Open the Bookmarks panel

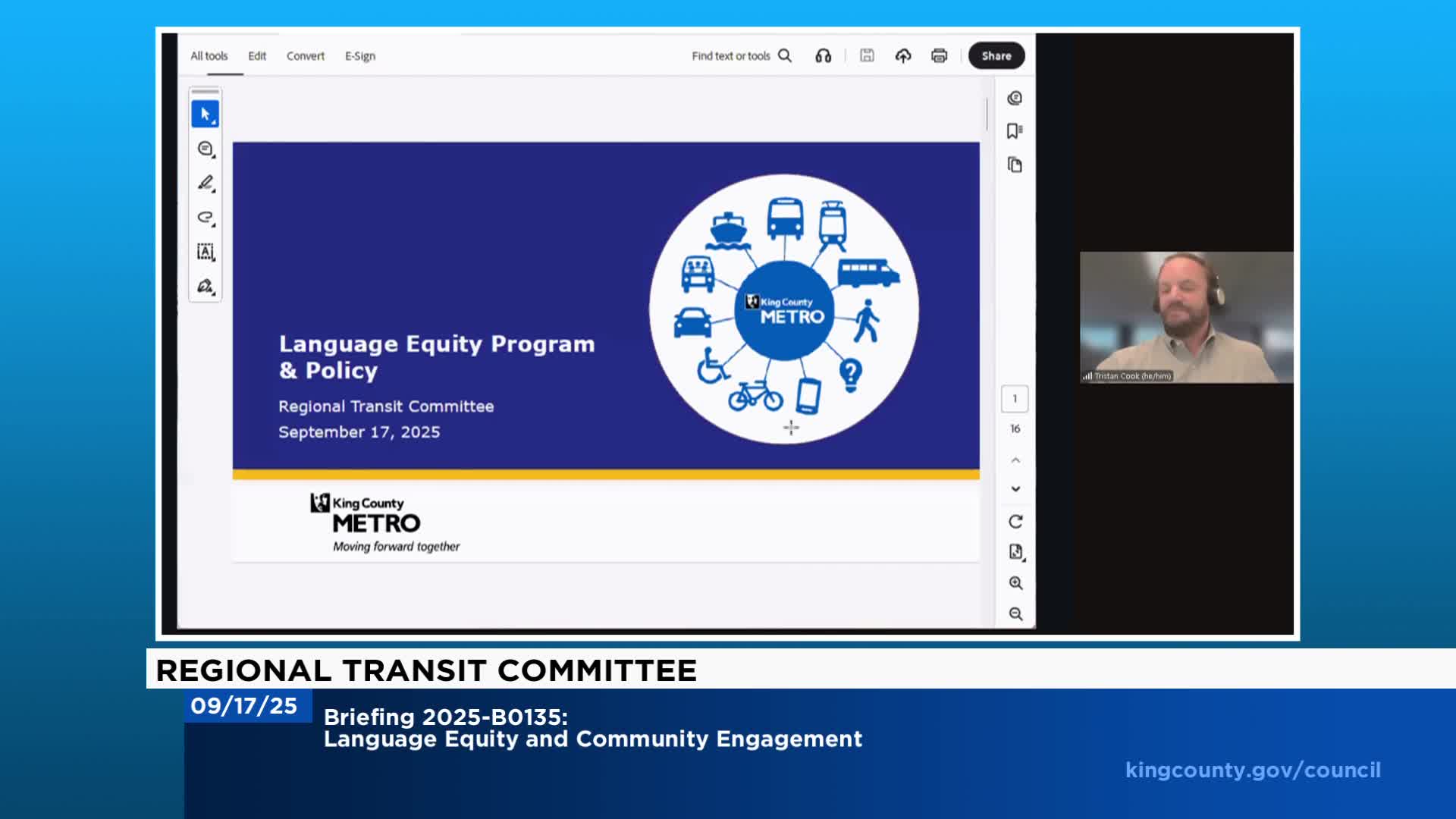pyautogui.click(x=1014, y=132)
